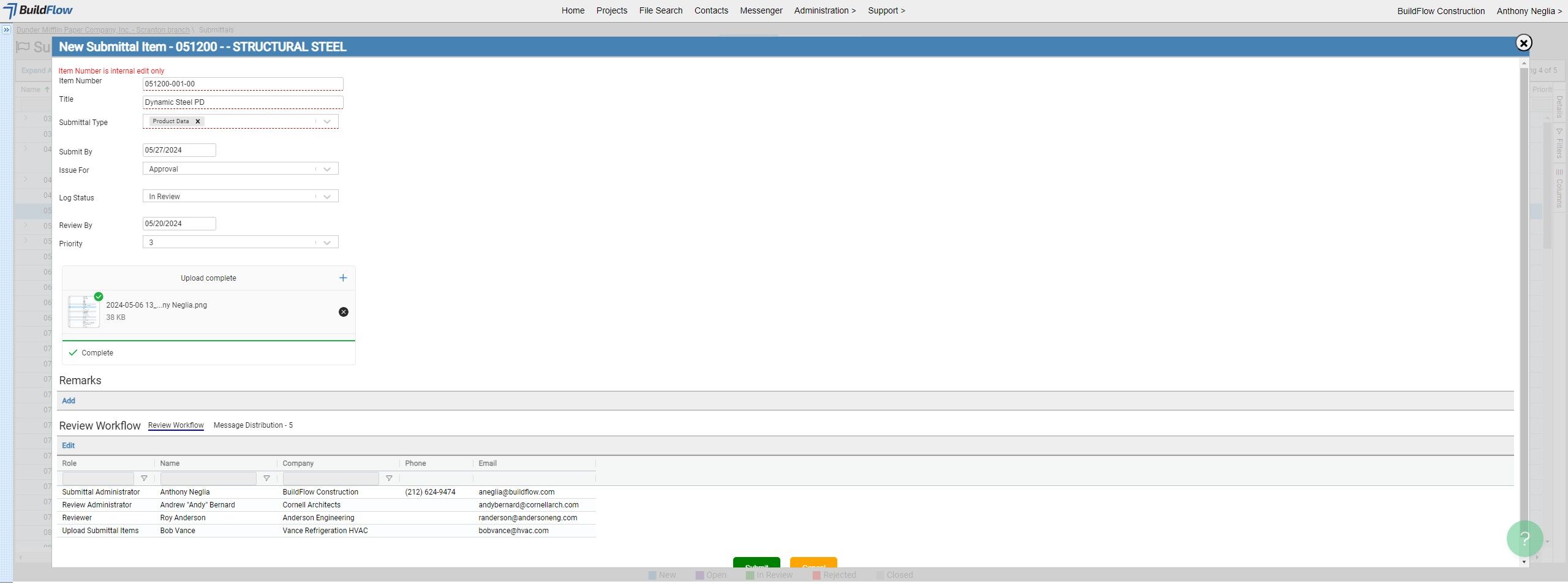This screenshot has width=1568, height=584.
Task: Close the New Submittal Item dialog
Action: coord(1523,42)
